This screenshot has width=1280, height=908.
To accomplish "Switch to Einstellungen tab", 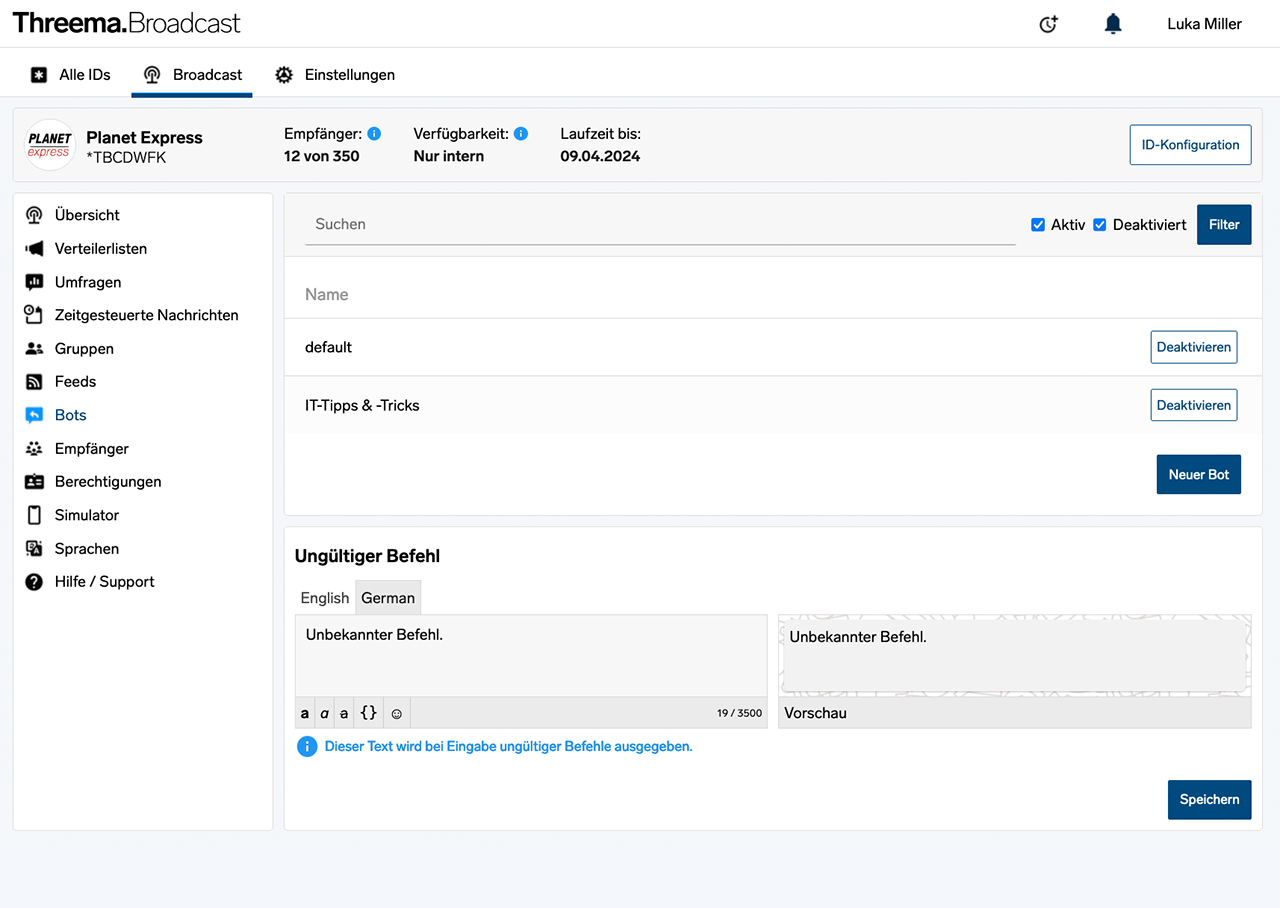I will [x=335, y=75].
